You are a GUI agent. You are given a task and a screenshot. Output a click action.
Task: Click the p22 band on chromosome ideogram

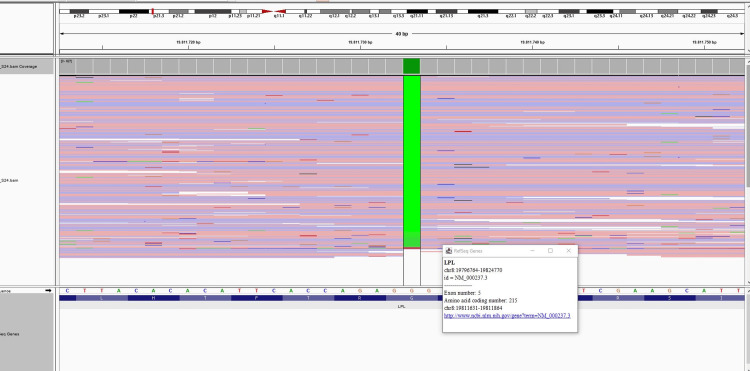pyautogui.click(x=134, y=11)
